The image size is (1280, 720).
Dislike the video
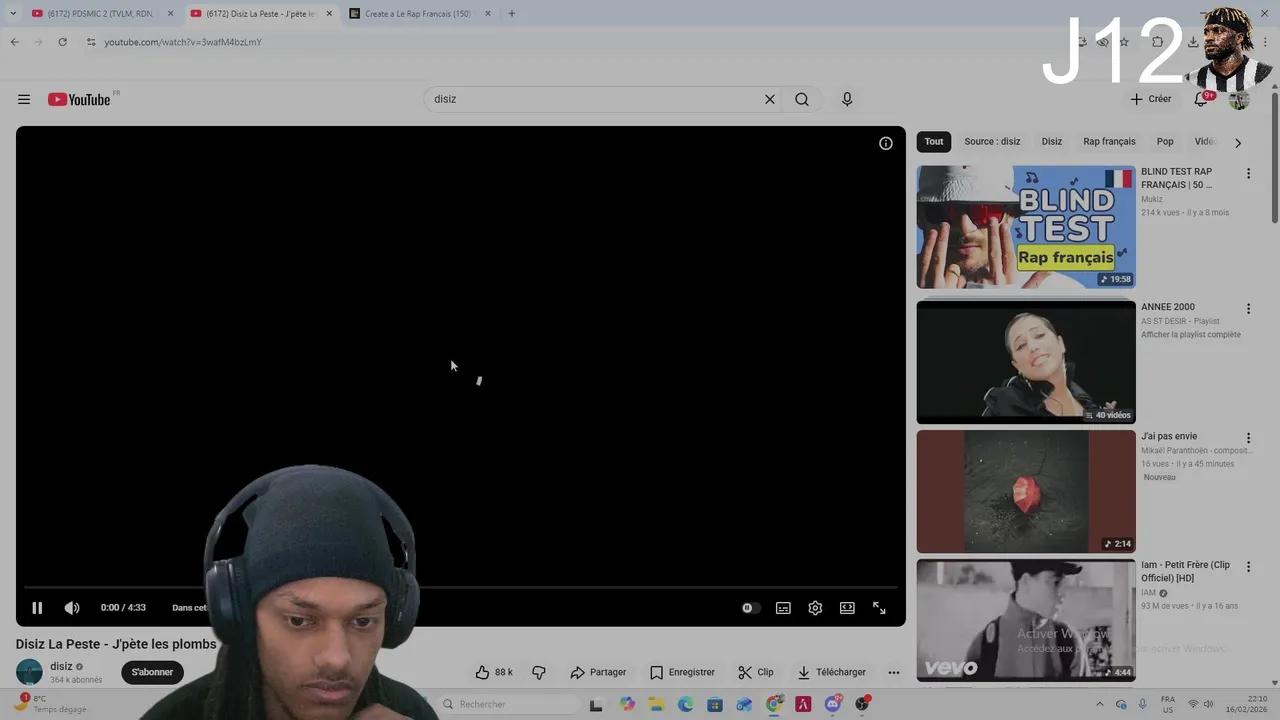click(539, 672)
